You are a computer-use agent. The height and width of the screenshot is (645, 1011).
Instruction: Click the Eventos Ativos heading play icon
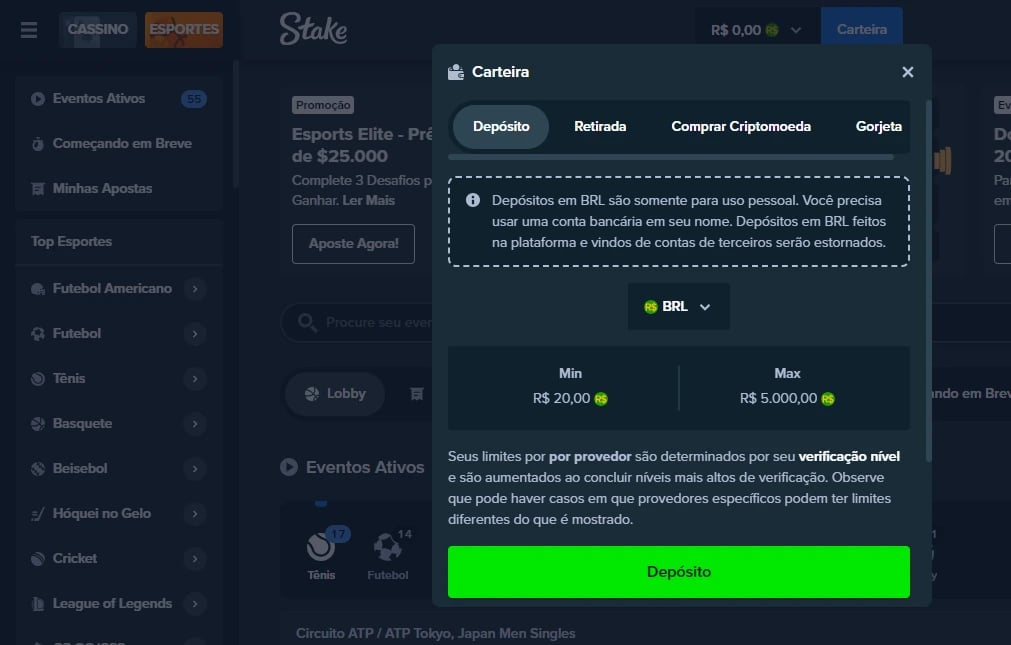289,467
